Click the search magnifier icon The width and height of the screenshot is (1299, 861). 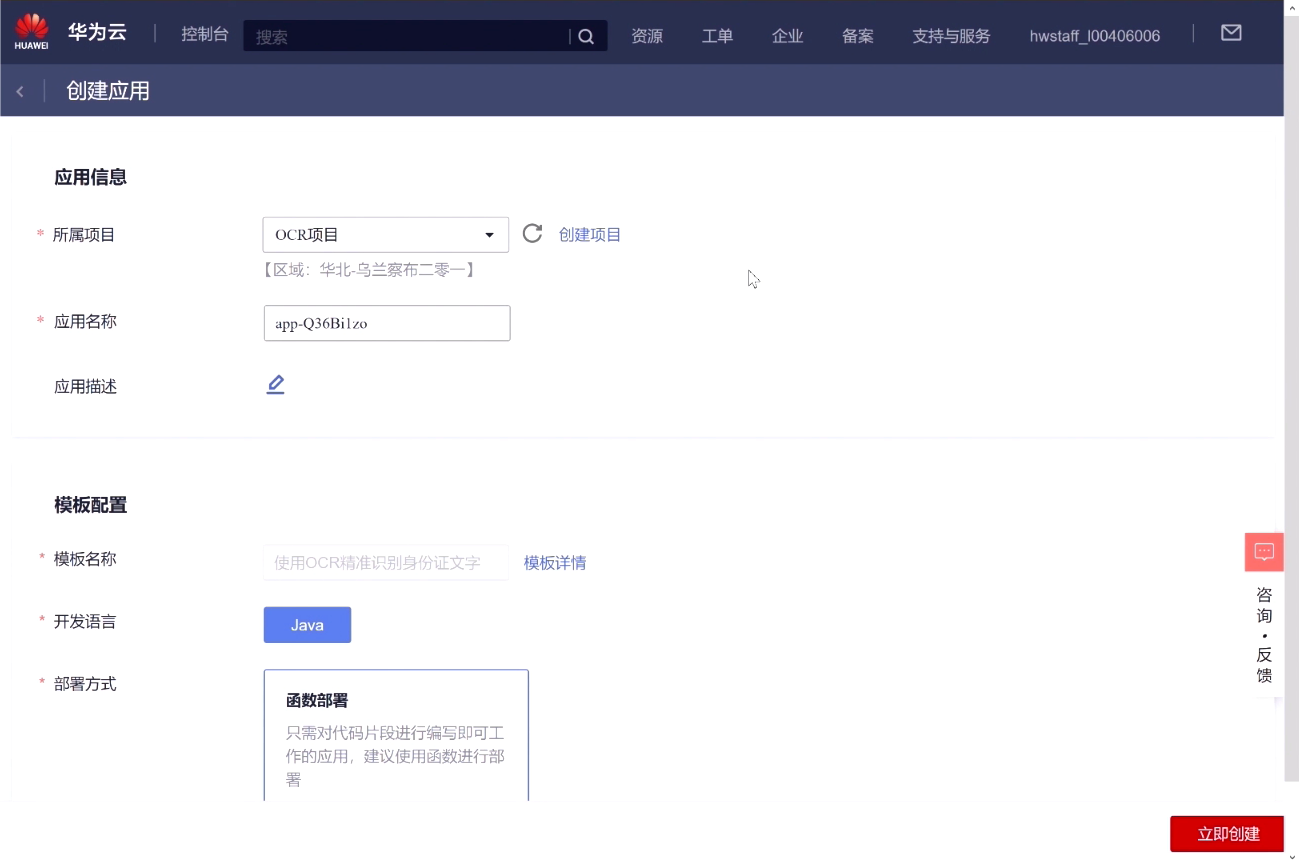click(587, 36)
